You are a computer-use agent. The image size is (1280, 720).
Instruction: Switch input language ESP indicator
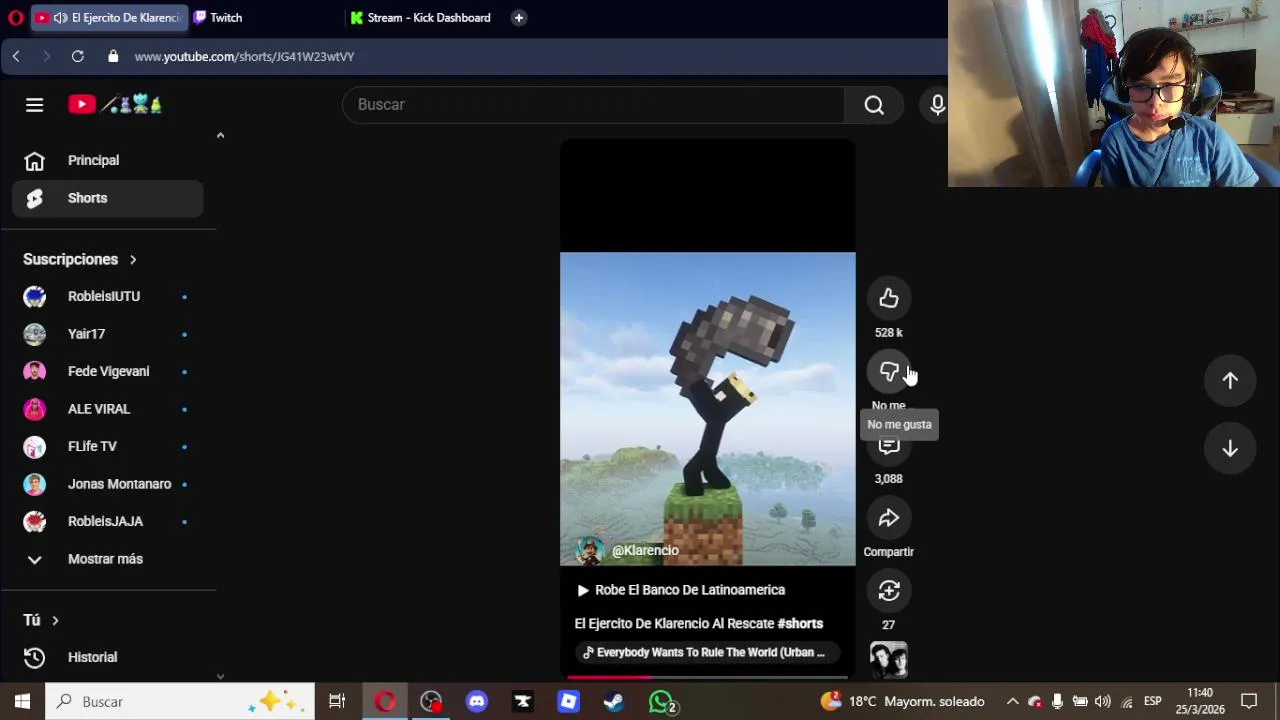[x=1152, y=702]
